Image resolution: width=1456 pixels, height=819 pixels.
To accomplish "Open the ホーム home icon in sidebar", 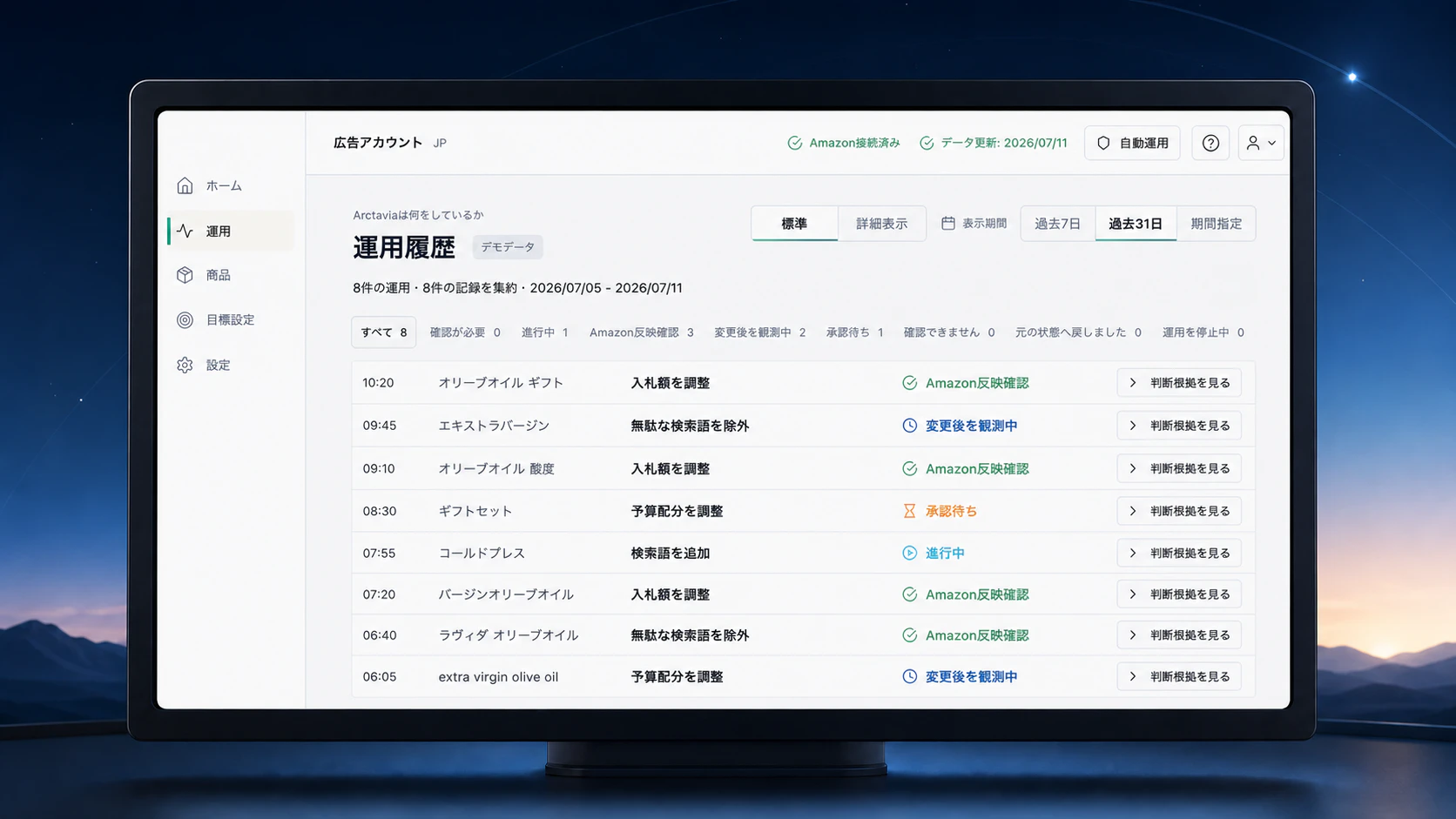I will click(x=185, y=185).
